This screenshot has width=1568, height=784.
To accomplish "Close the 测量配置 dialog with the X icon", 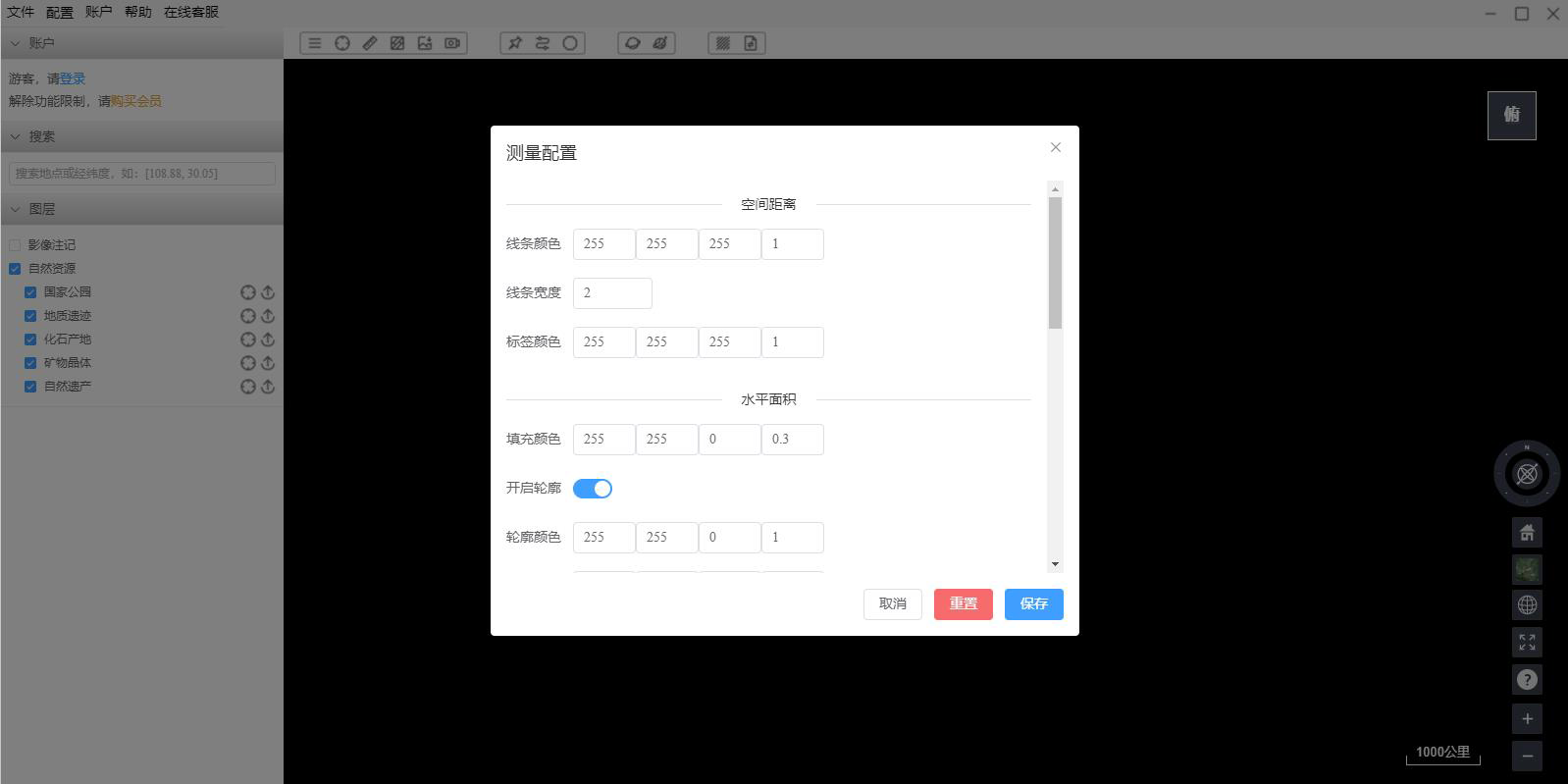I will pos(1055,147).
